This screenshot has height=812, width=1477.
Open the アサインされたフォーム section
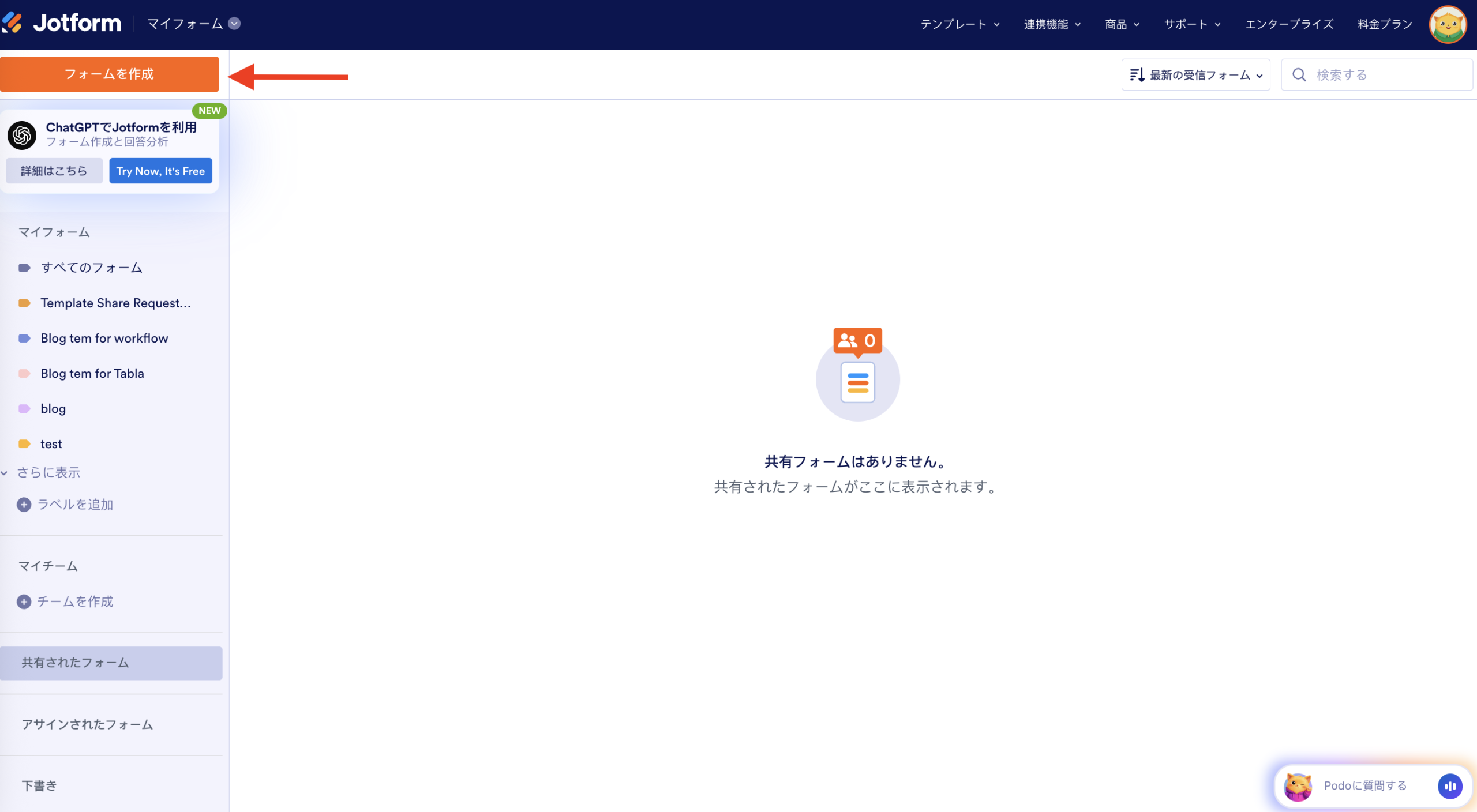tap(87, 724)
